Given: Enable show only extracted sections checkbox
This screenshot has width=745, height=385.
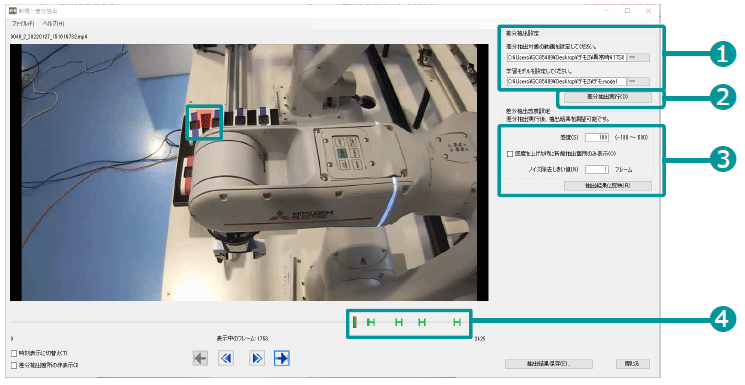Looking at the screenshot, I should (x=14, y=365).
